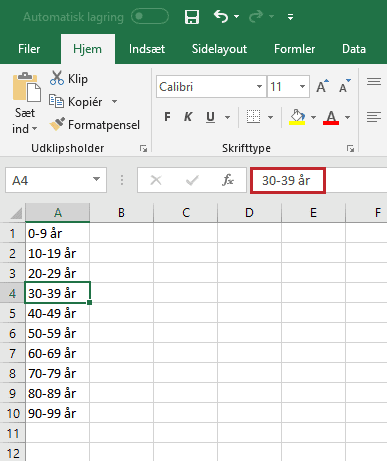The height and width of the screenshot is (461, 387).
Task: Open the font size 11 dropdown
Action: pyautogui.click(x=302, y=87)
